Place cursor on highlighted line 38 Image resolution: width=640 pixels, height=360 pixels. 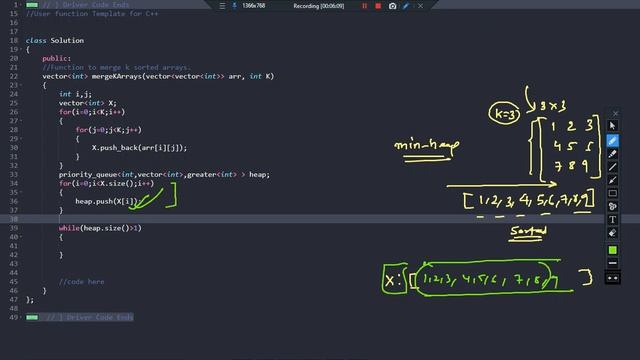[320, 219]
